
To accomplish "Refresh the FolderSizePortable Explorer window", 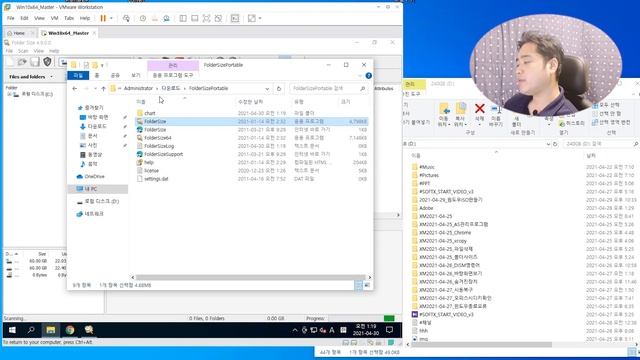I will 279,89.
